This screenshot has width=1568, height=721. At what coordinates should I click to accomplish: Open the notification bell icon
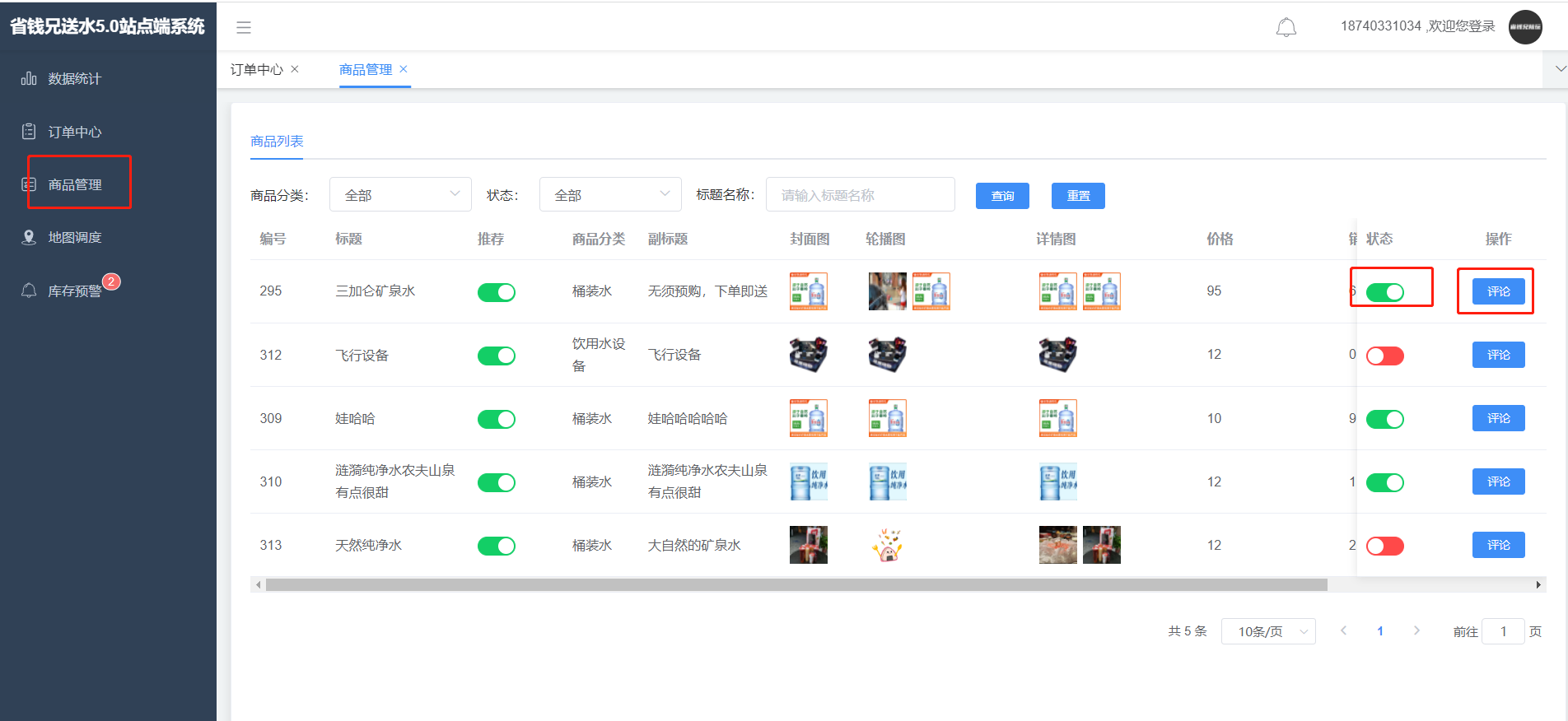[1286, 27]
